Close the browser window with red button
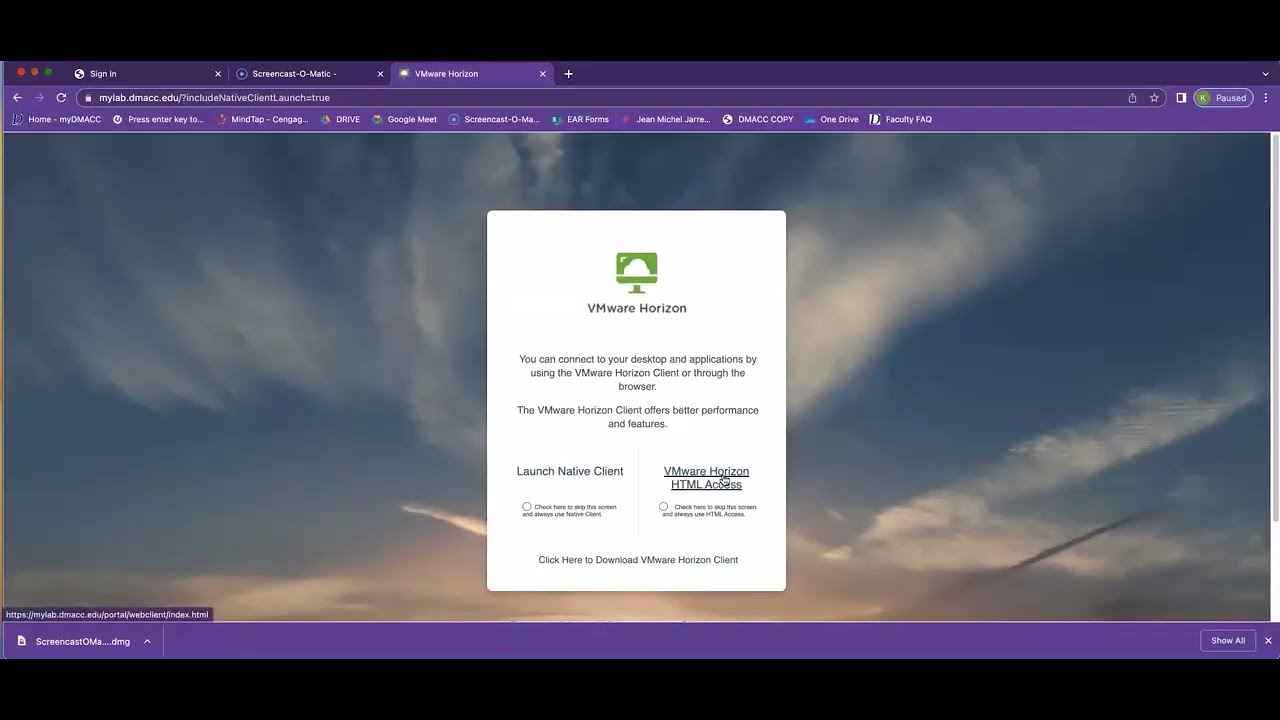The image size is (1280, 720). pyautogui.click(x=20, y=72)
